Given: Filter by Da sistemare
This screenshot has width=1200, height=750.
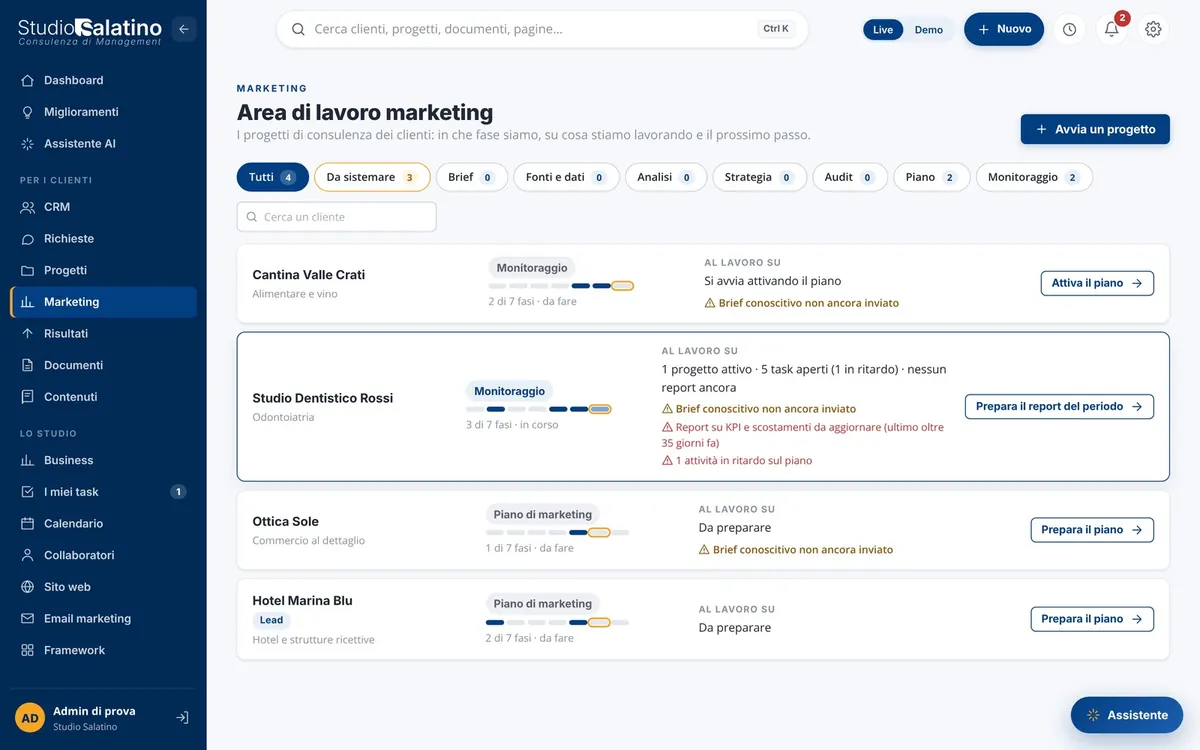Looking at the screenshot, I should 372,177.
